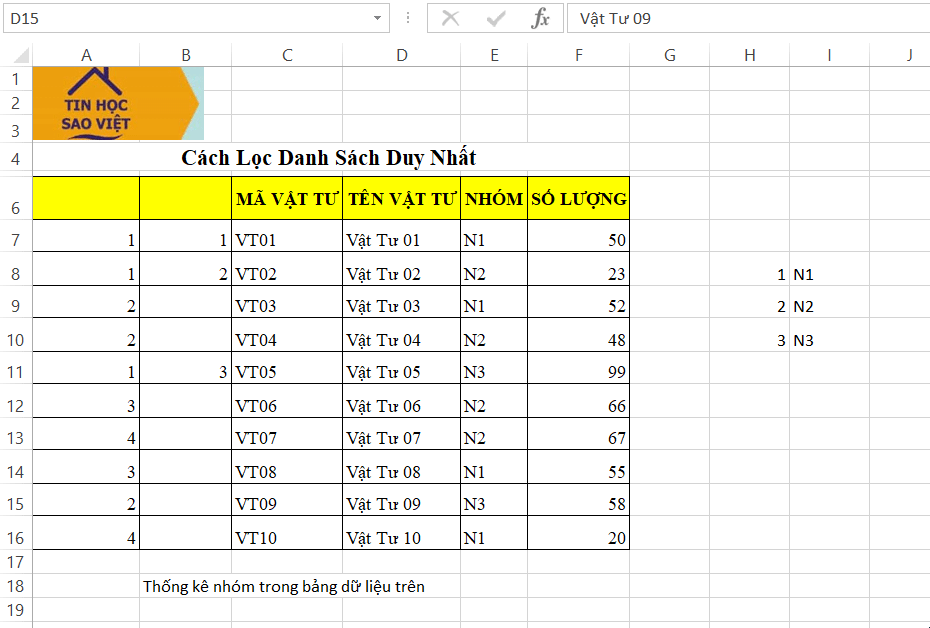Image resolution: width=930 pixels, height=628 pixels.
Task: Select the 'Thống kê nhóm trong bảng dữ liệu trên' text
Action: click(284, 586)
